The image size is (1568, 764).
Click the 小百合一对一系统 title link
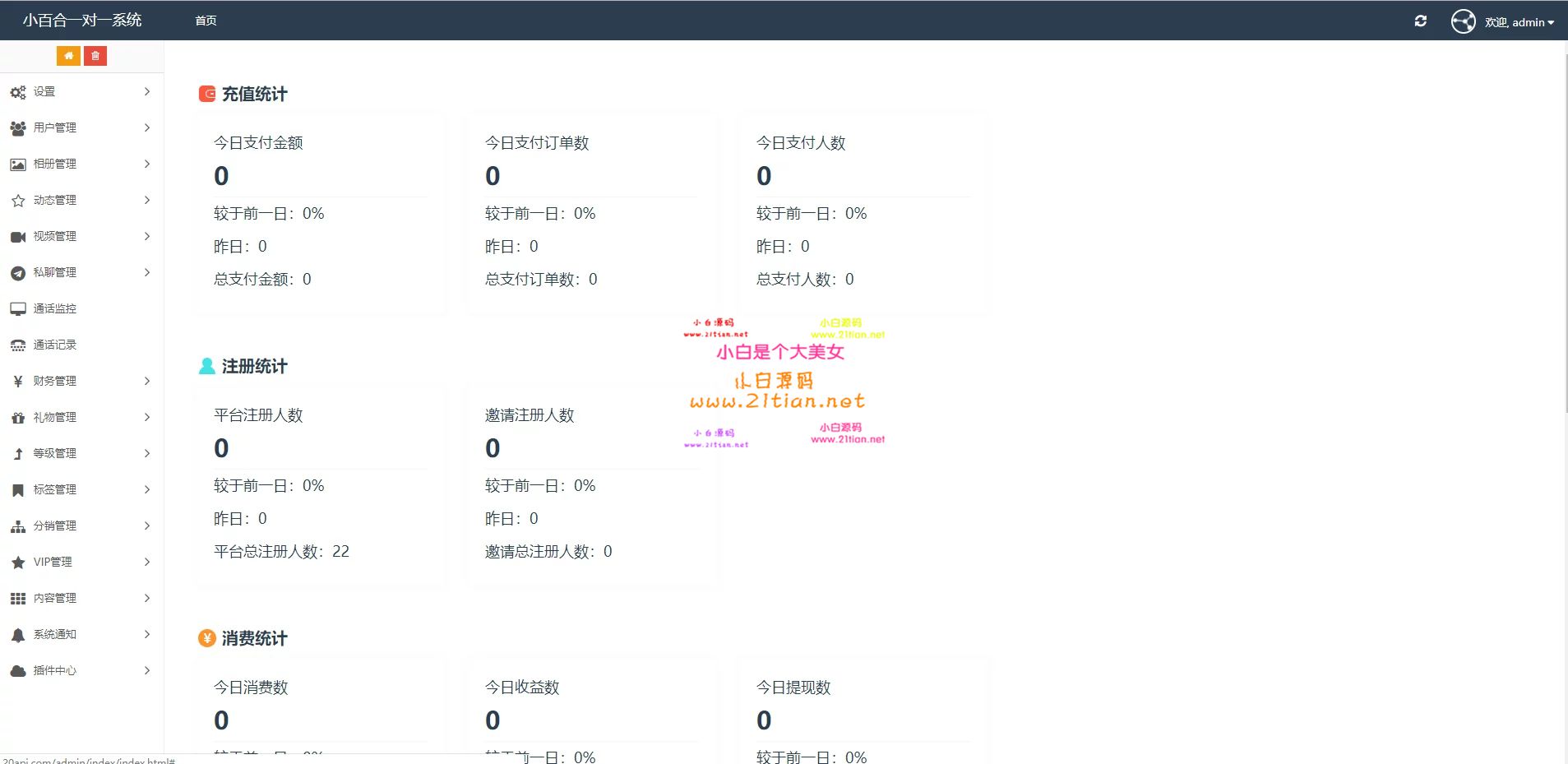click(x=82, y=21)
